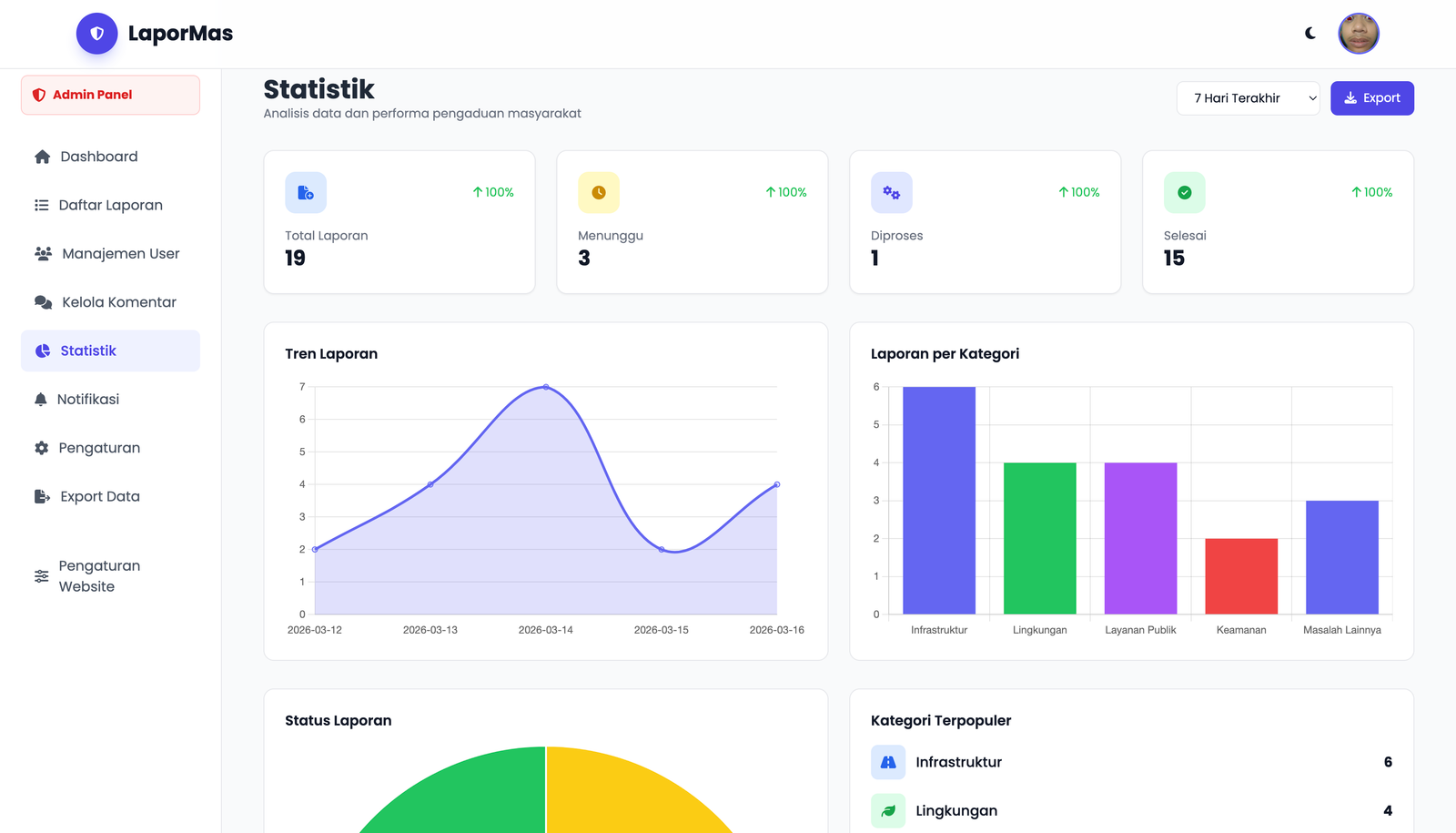Click the LaporMas shield logo icon

(97, 34)
